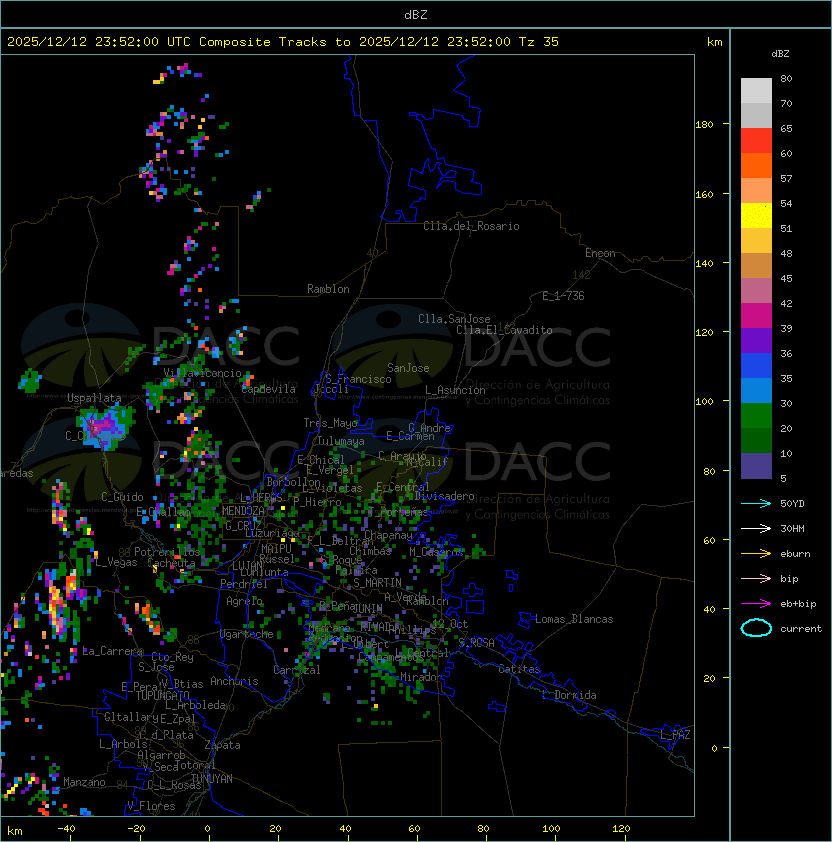Click the 'V_Flores' label on map
Image resolution: width=832 pixels, height=842 pixels.
pos(151,806)
